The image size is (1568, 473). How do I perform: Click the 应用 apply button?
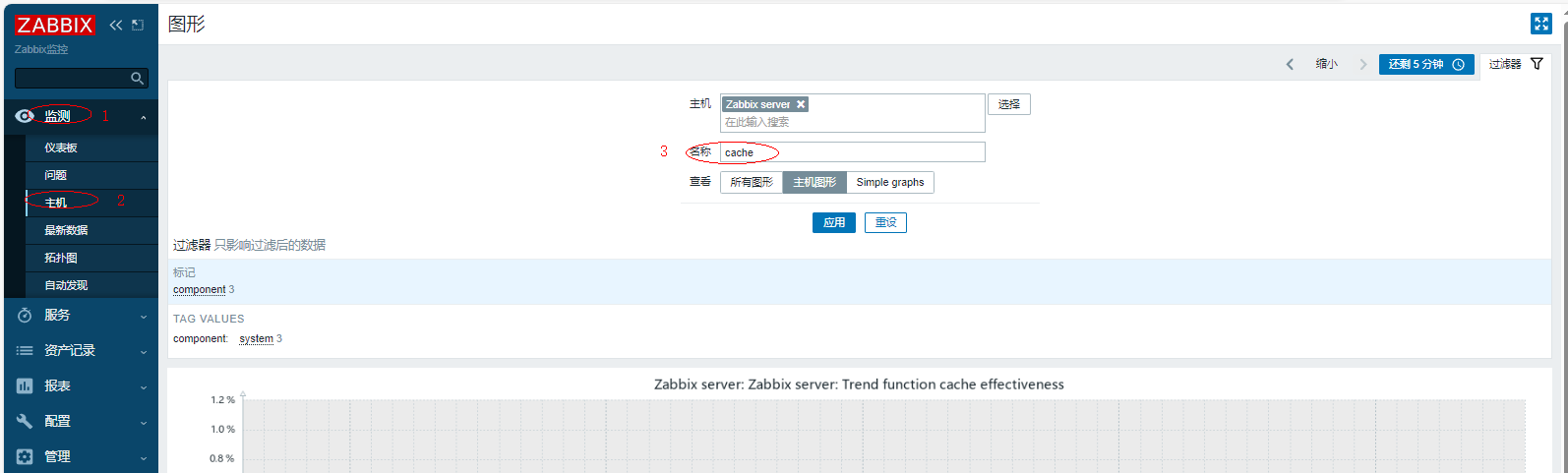(833, 222)
